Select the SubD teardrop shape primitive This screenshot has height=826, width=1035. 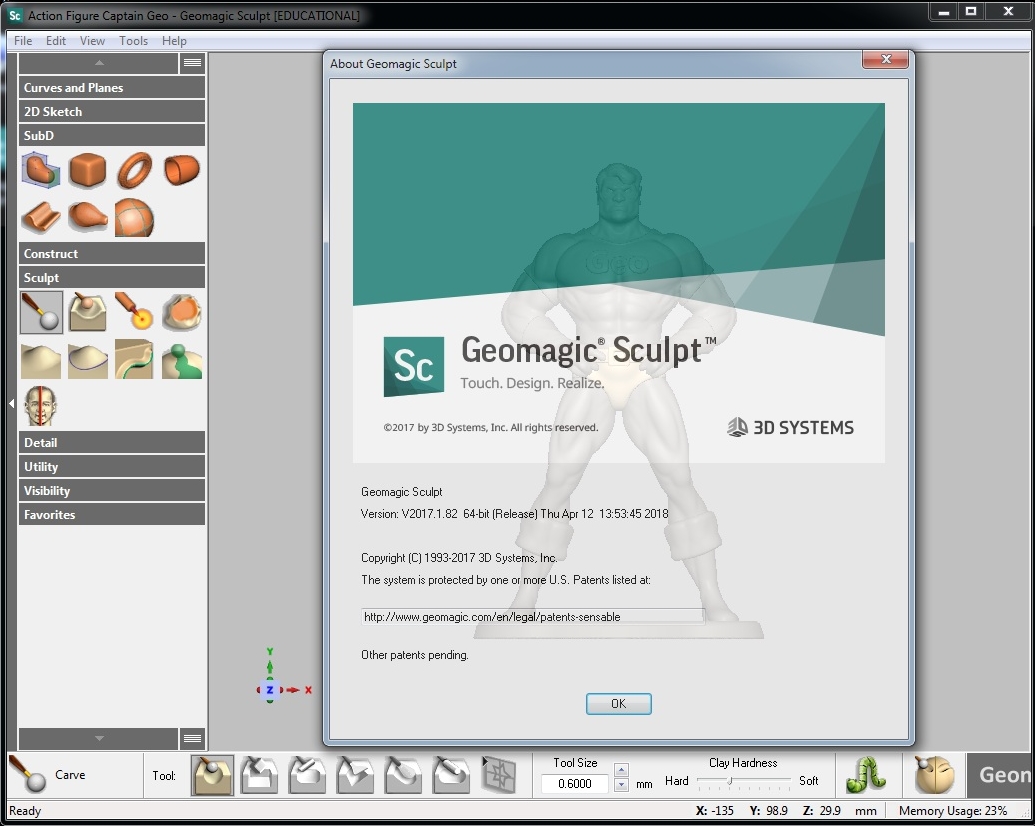[88, 218]
